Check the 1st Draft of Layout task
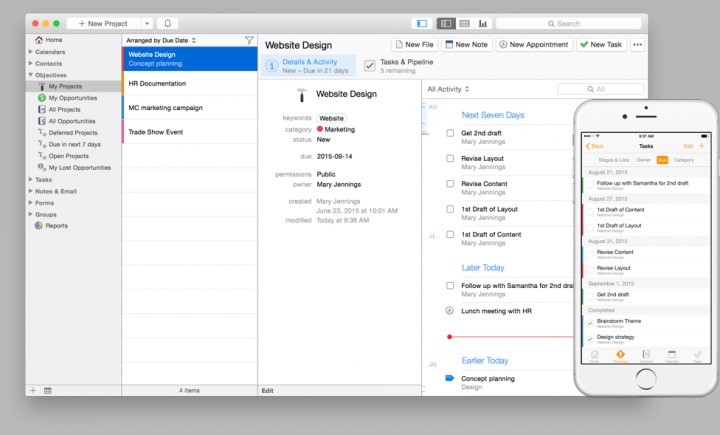Screen dimensions: 720x435 (x=450, y=209)
